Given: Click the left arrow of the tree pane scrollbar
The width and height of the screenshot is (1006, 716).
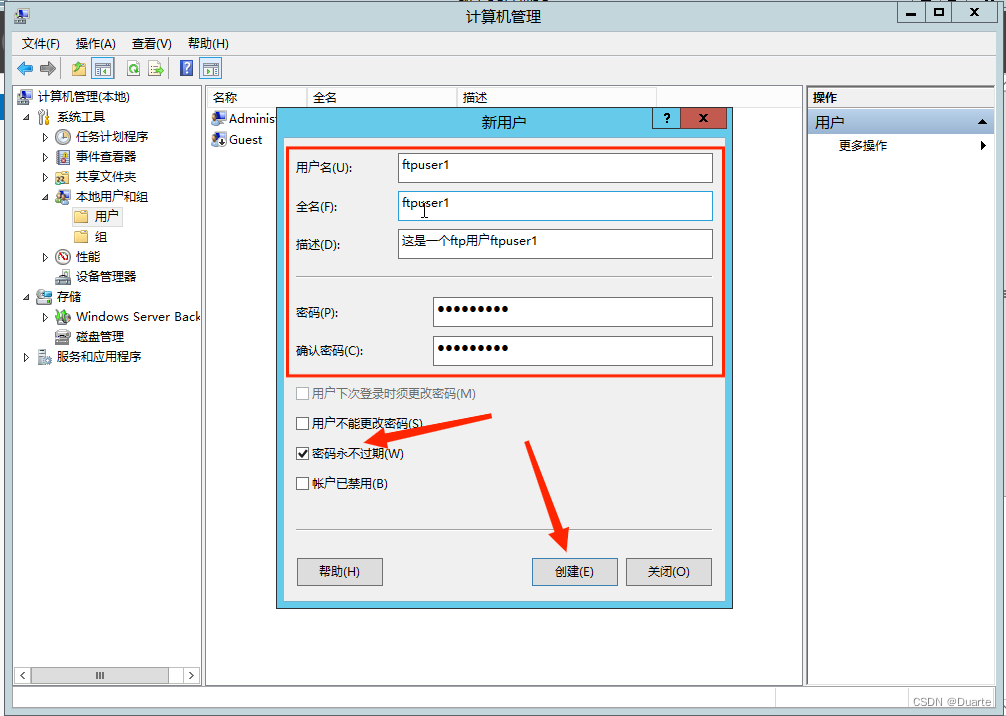Looking at the screenshot, I should click(x=23, y=676).
